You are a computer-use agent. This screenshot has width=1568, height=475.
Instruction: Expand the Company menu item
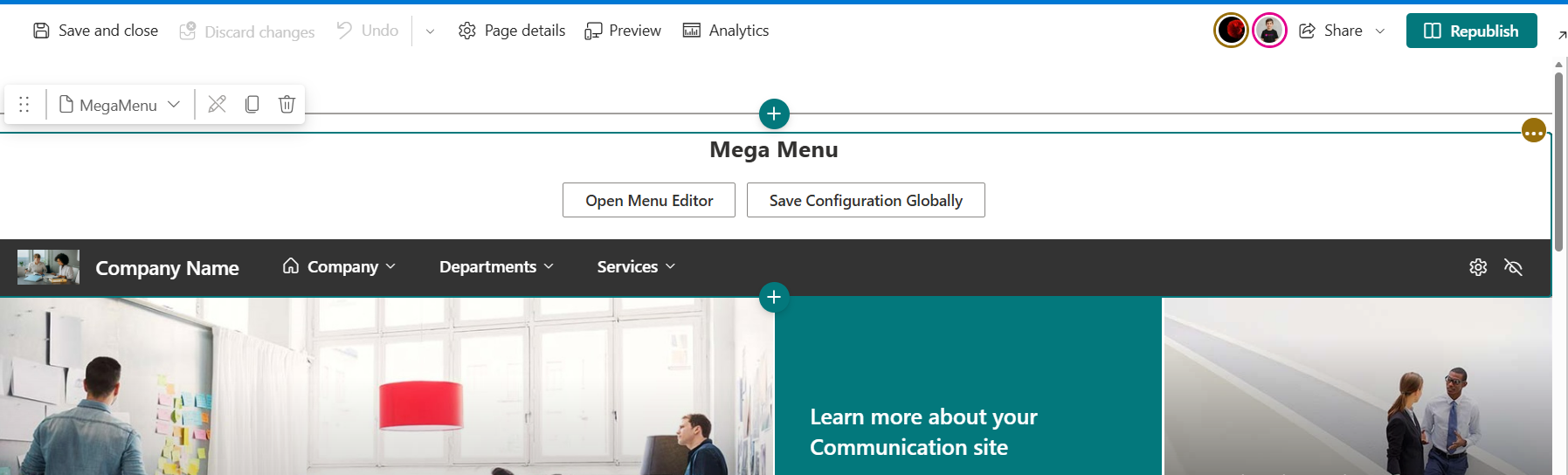[339, 266]
